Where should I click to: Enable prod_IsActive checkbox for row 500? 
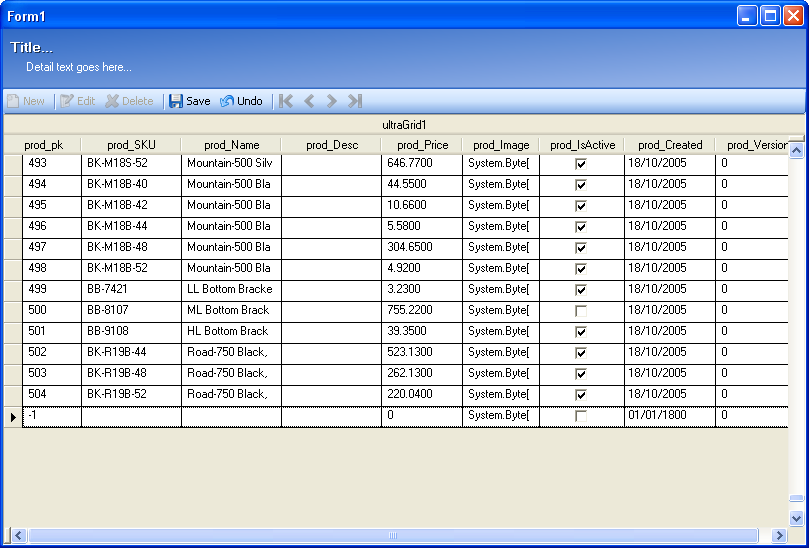click(x=581, y=311)
